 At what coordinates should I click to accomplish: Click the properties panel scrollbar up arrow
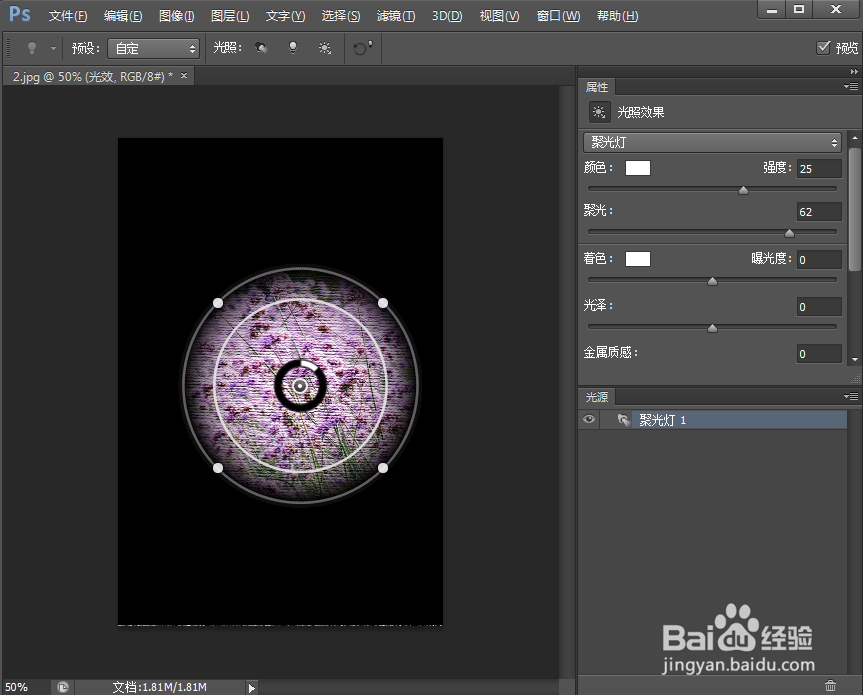click(855, 138)
